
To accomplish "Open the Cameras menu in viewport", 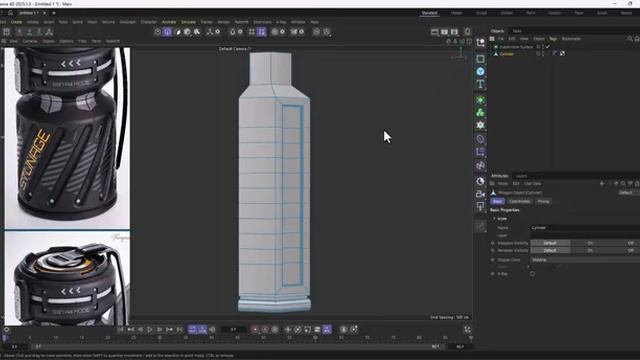I will click(30, 41).
